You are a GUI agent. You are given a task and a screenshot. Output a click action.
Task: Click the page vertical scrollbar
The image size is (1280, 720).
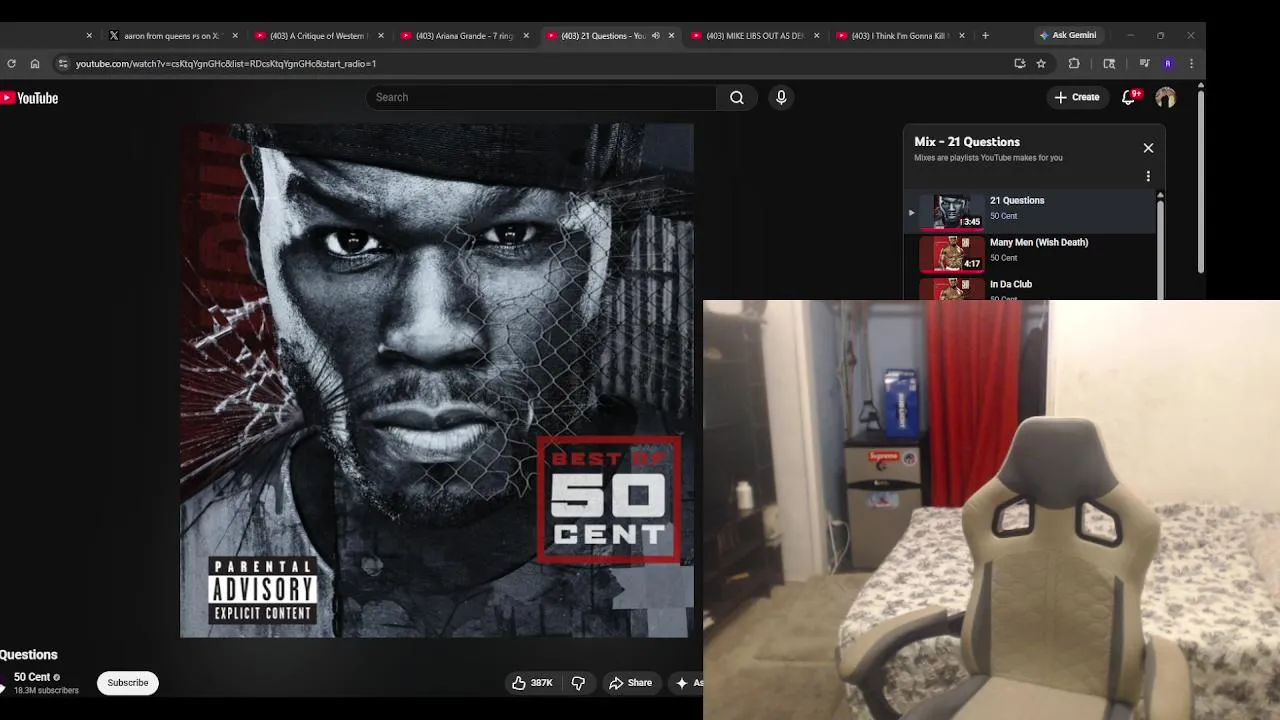pyautogui.click(x=1200, y=180)
